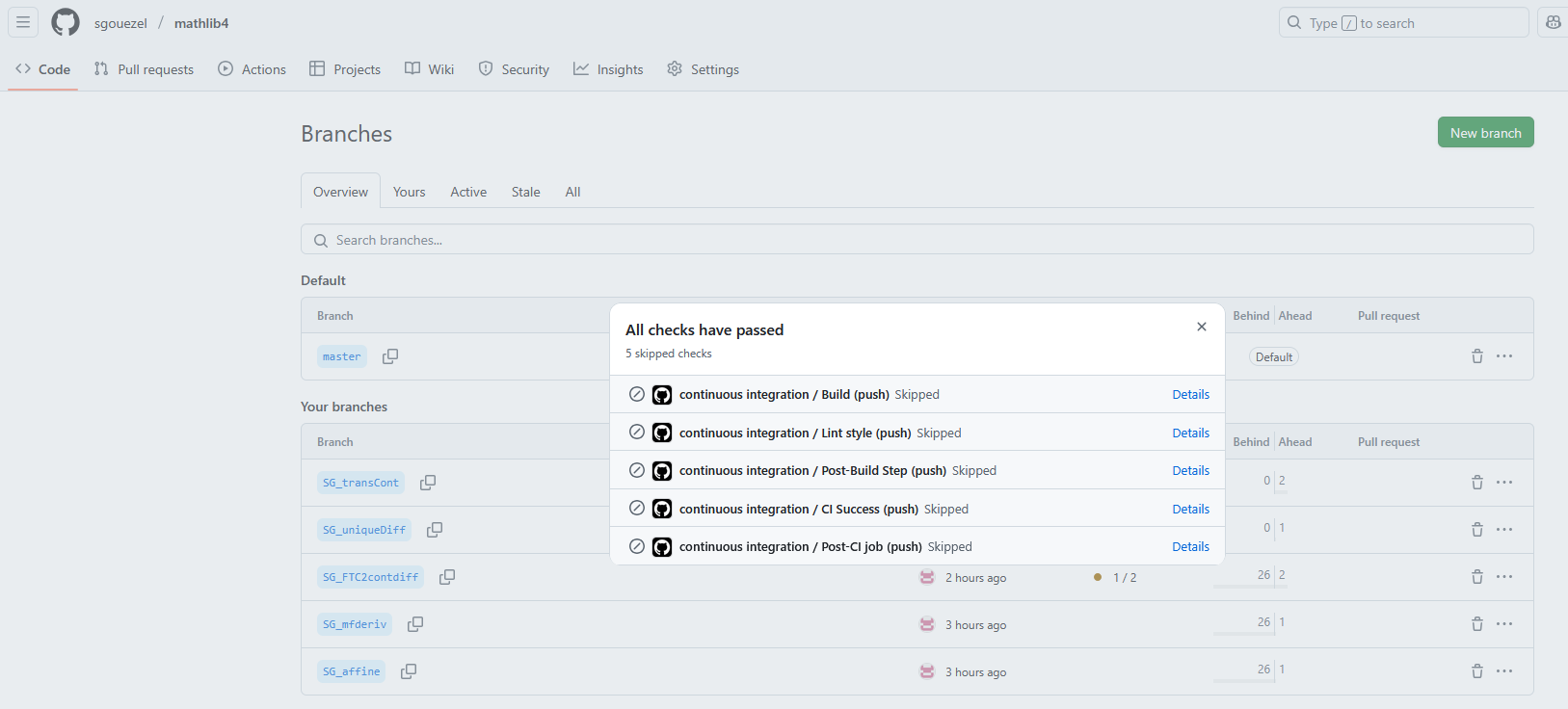The height and width of the screenshot is (709, 1568).
Task: Open the hamburger navigation menu
Action: point(23,22)
